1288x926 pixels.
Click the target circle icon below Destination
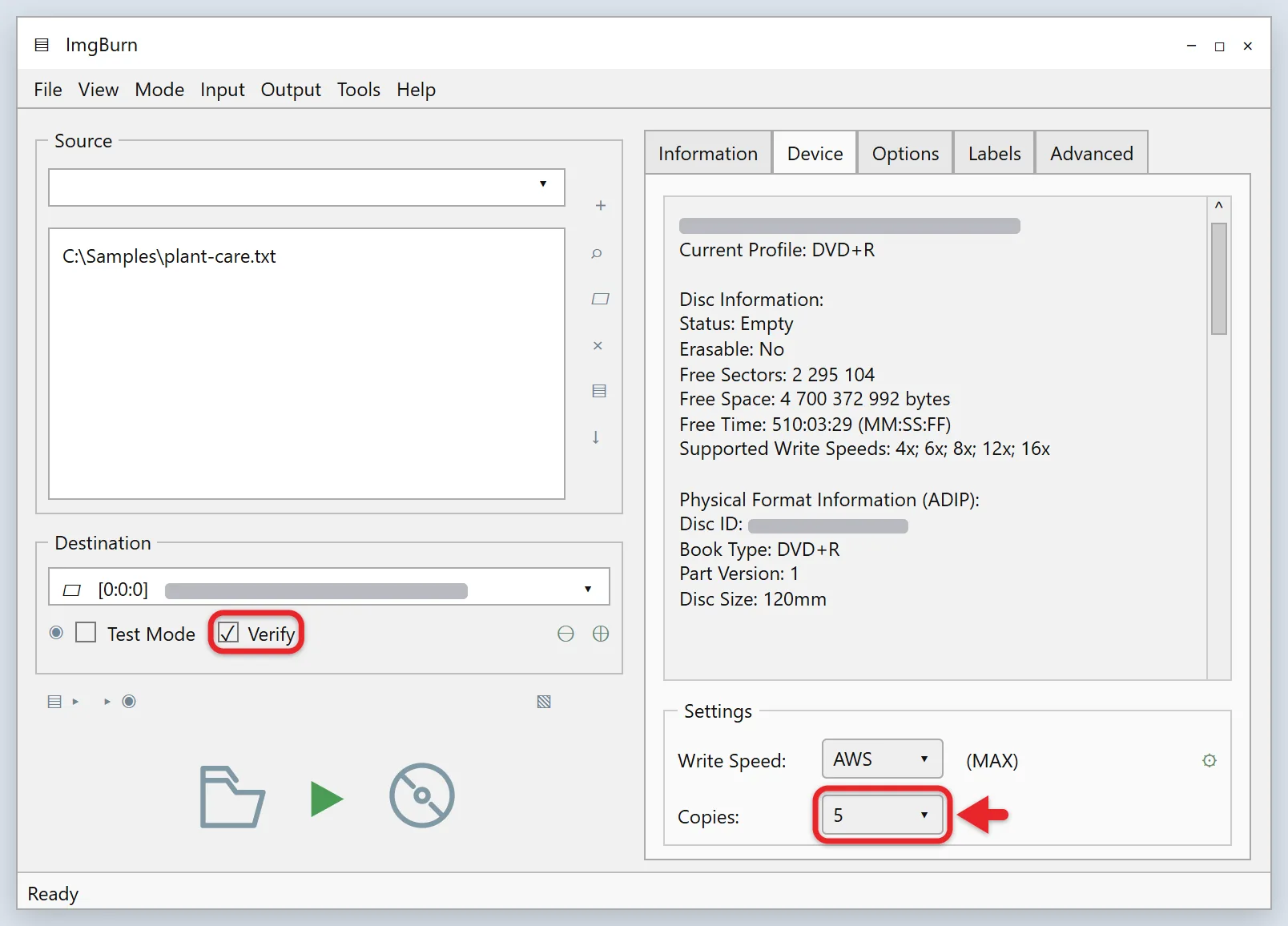click(129, 702)
